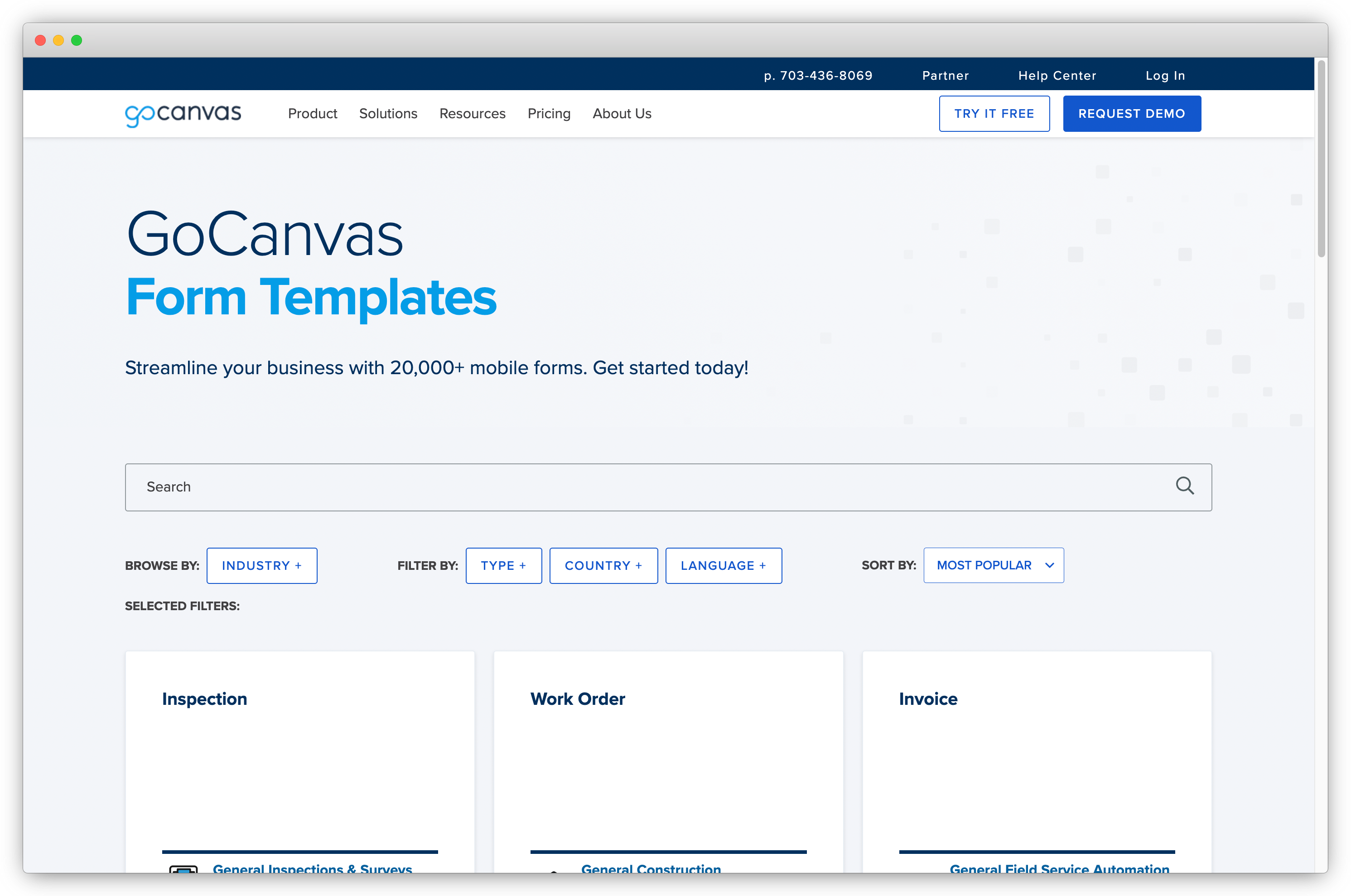Click the TRY IT FREE button

point(994,113)
